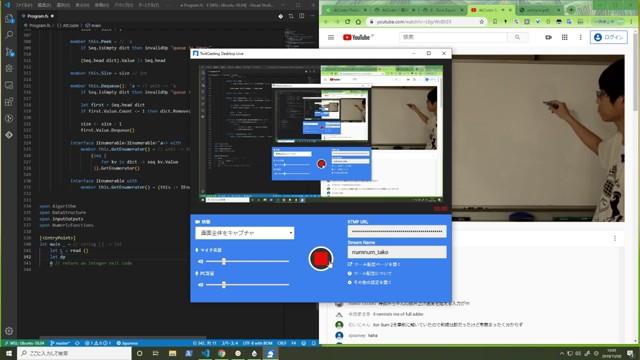
Task: Open Manage gear icon in VS Code
Action: [9, 331]
